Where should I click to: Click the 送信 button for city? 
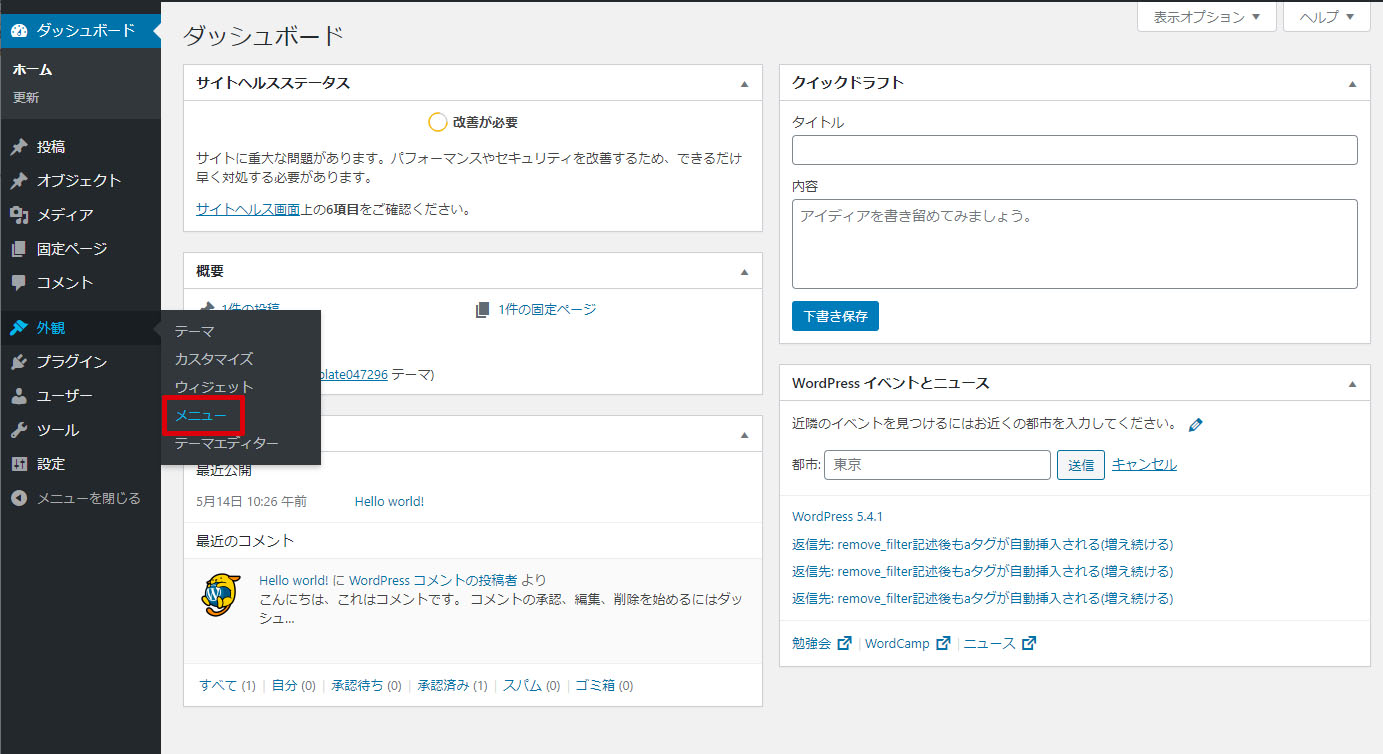click(x=1081, y=465)
